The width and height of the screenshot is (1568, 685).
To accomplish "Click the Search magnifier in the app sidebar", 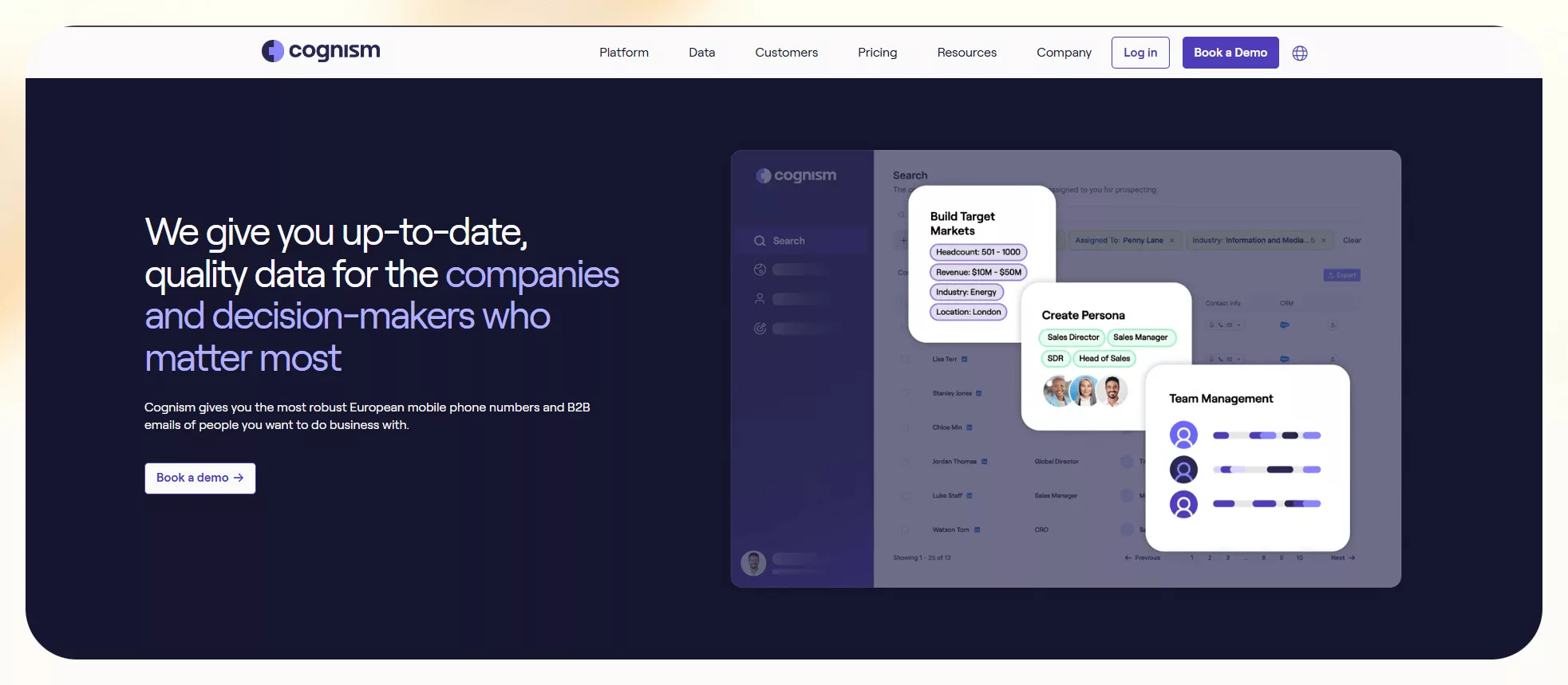I will (760, 241).
